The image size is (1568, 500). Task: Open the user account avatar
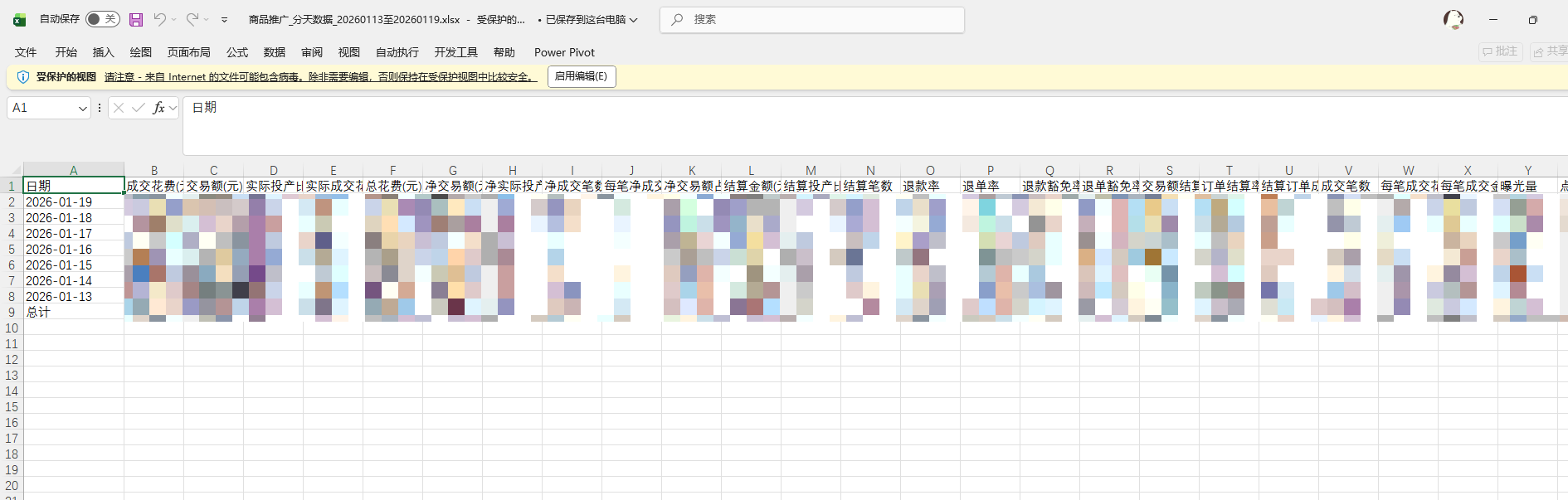pyautogui.click(x=1454, y=19)
